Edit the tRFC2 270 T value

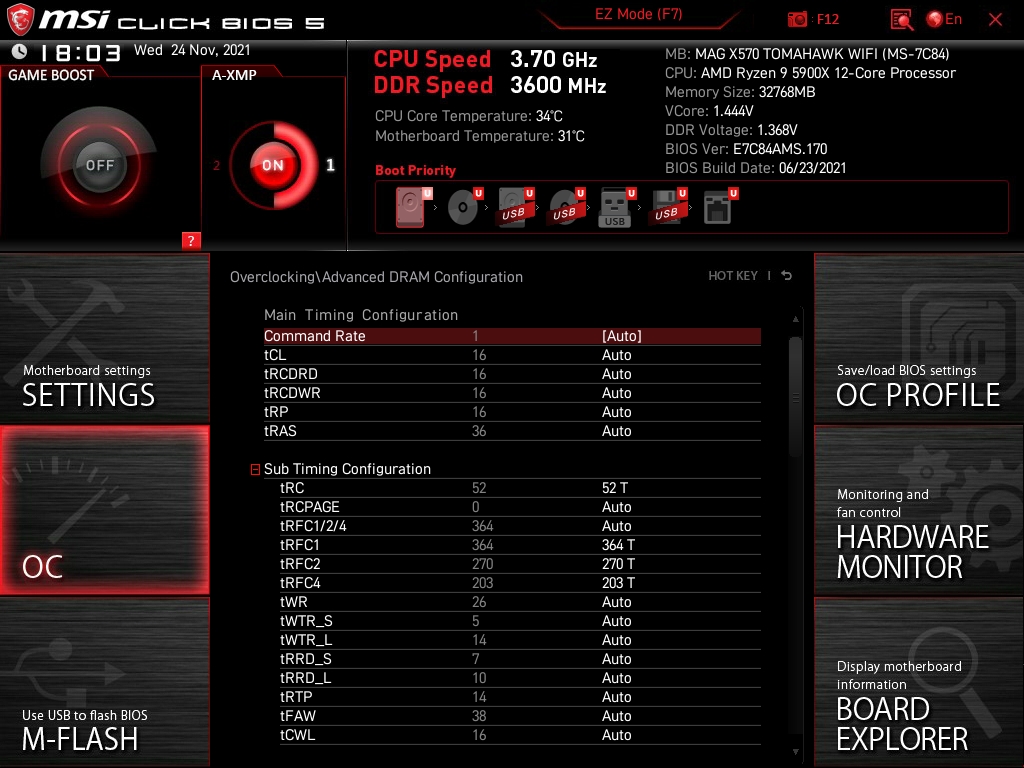point(618,564)
